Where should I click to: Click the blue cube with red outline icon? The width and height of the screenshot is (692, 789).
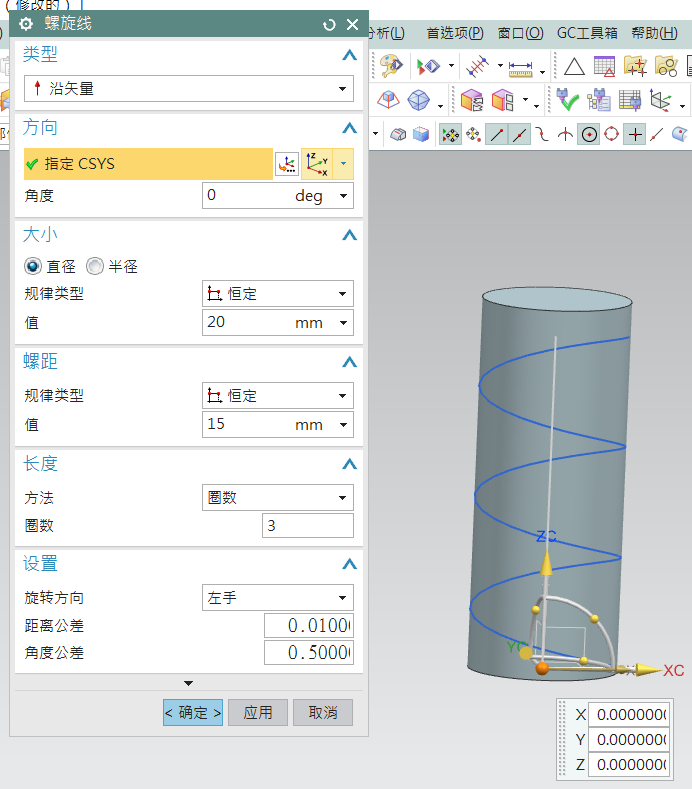pos(421,134)
